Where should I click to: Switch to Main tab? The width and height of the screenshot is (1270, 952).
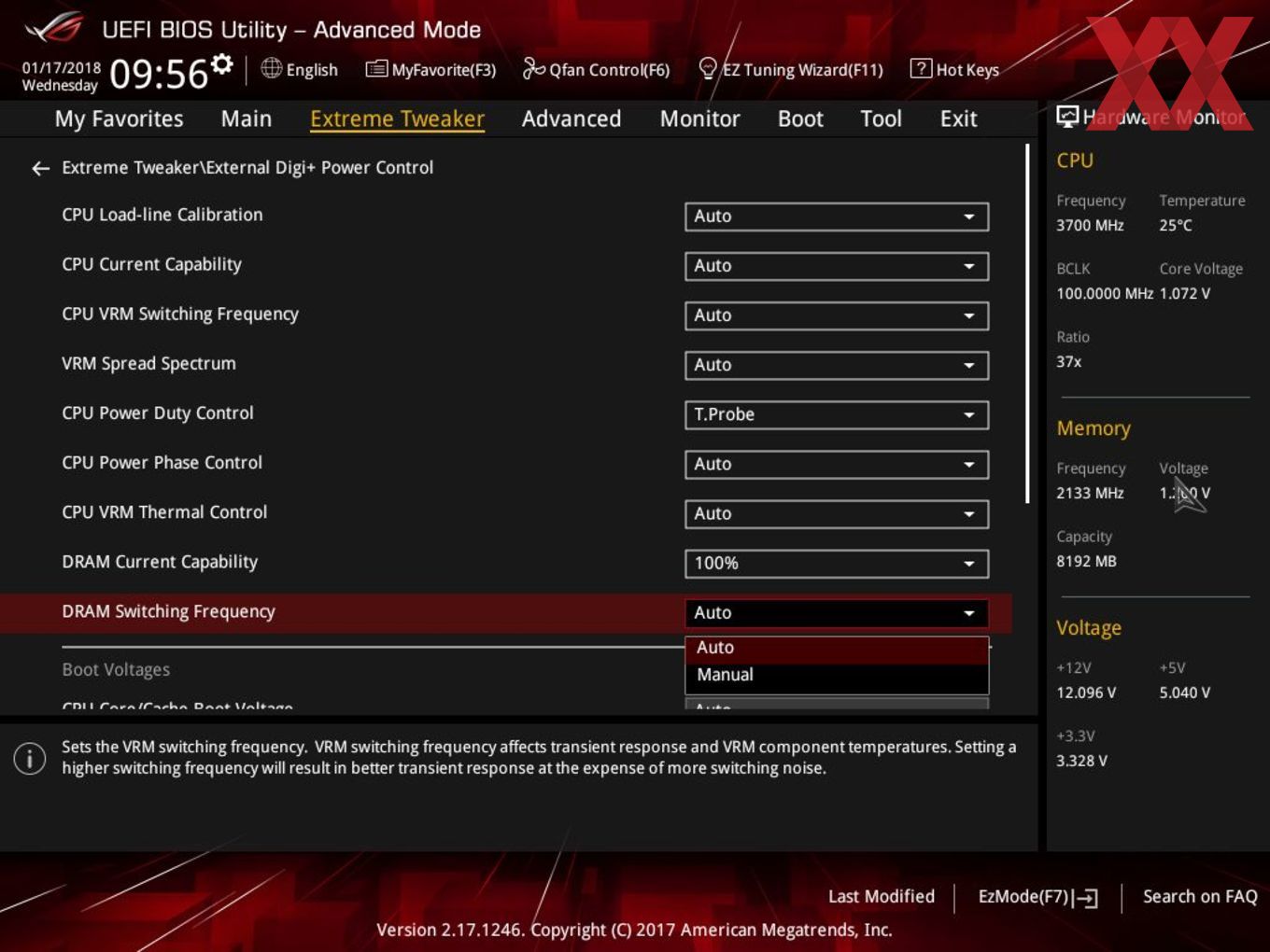coord(247,119)
